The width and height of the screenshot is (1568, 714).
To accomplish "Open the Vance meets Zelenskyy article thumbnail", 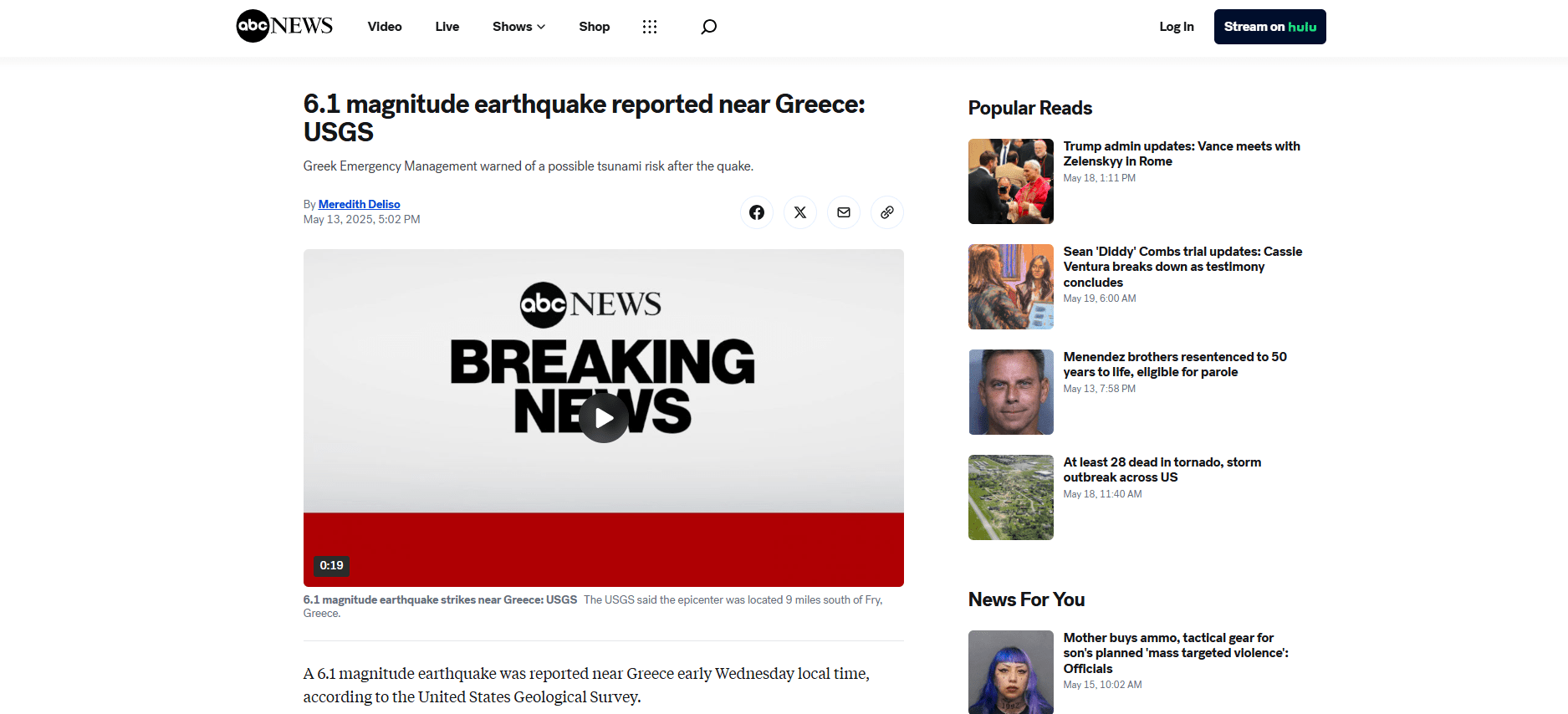I will coord(1010,181).
